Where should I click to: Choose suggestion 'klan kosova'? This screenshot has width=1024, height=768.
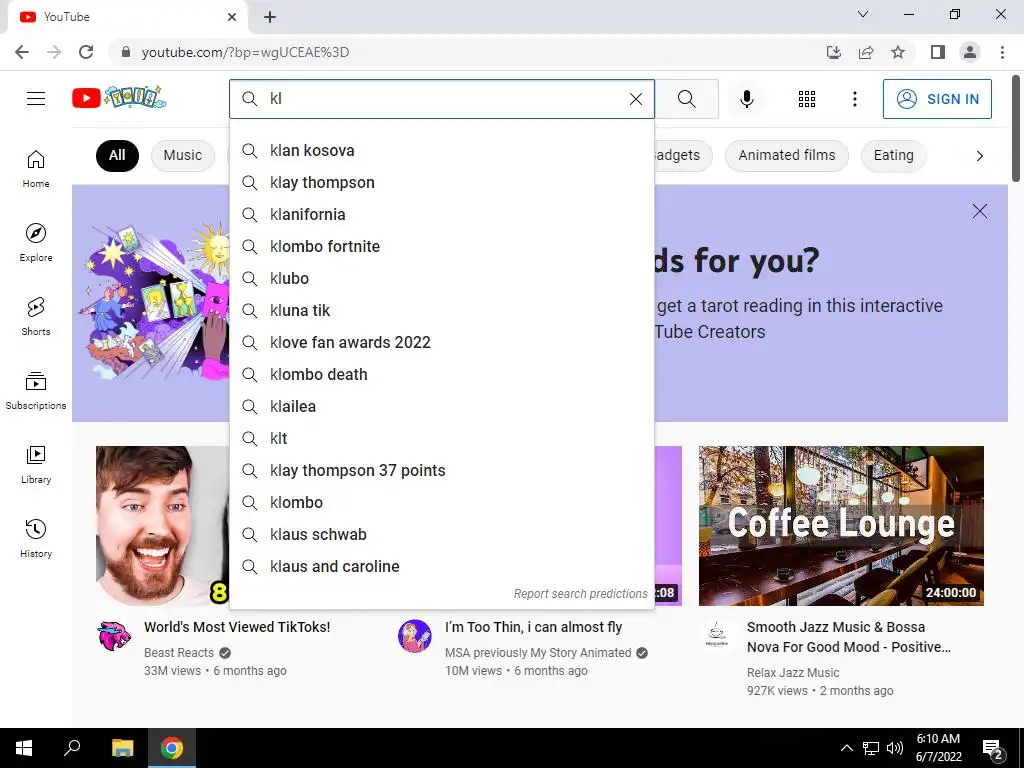coord(442,150)
